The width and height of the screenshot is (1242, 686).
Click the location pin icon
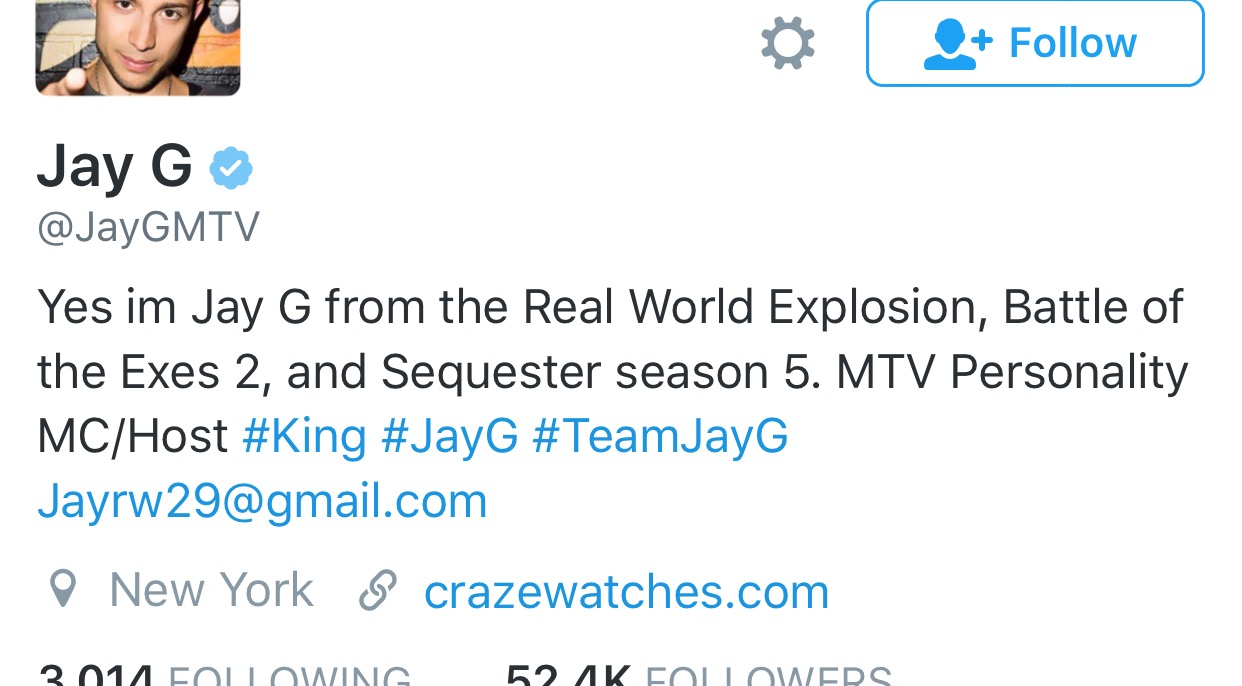tap(63, 589)
